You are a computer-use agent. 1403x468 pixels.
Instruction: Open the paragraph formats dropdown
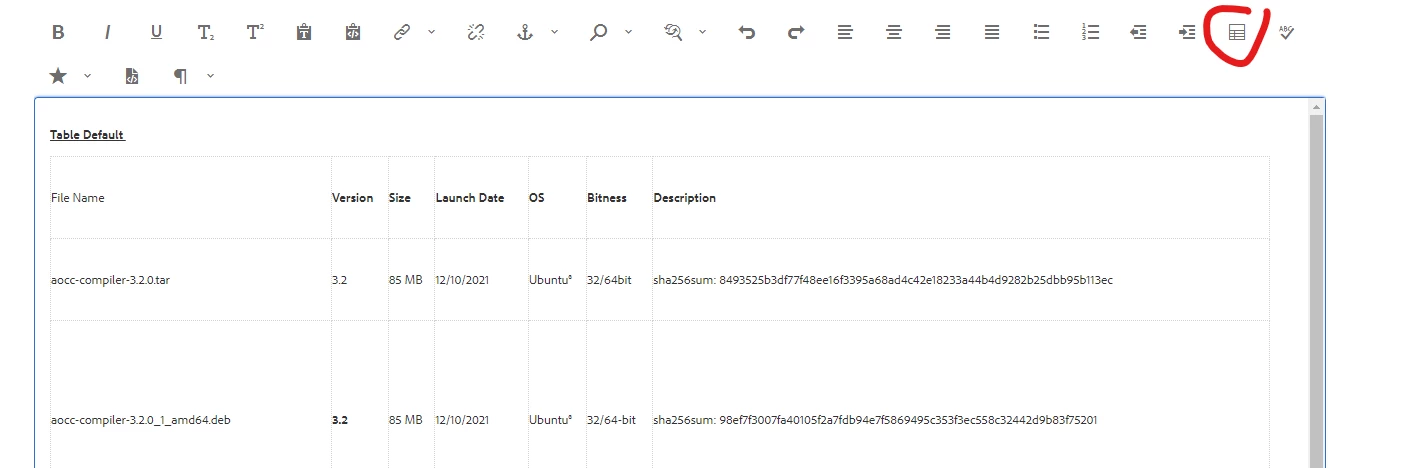[x=210, y=76]
